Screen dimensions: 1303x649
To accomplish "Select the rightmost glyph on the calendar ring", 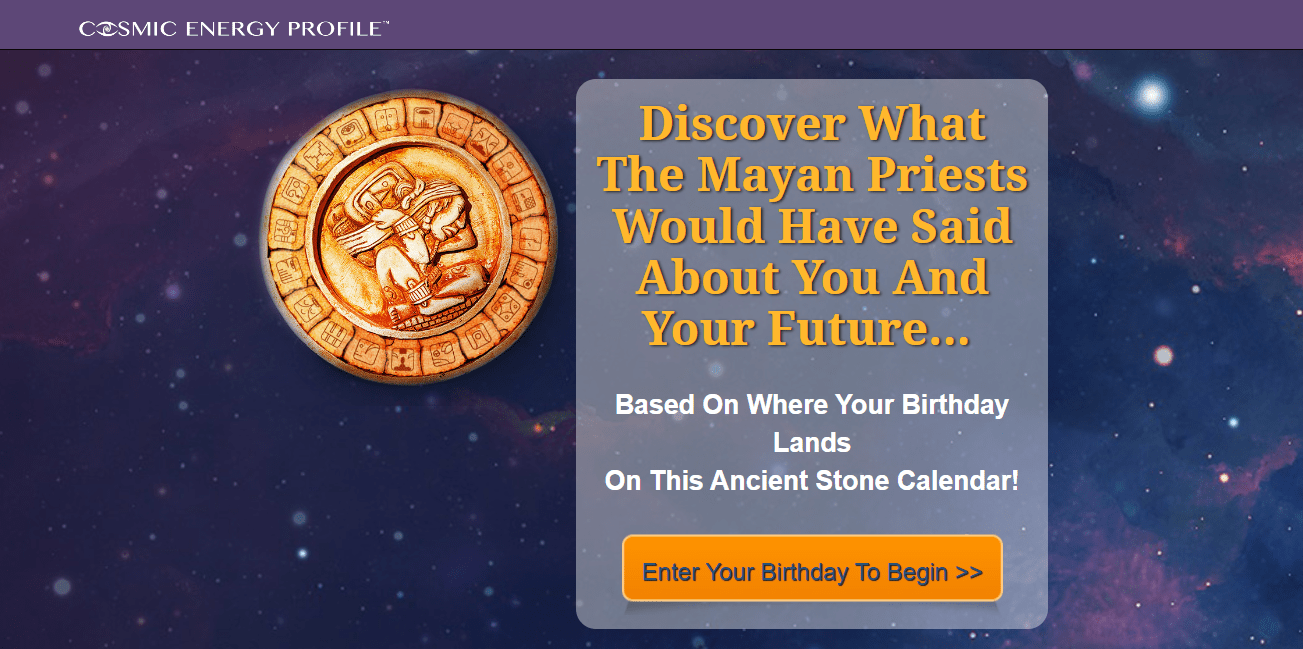I will tap(532, 236).
